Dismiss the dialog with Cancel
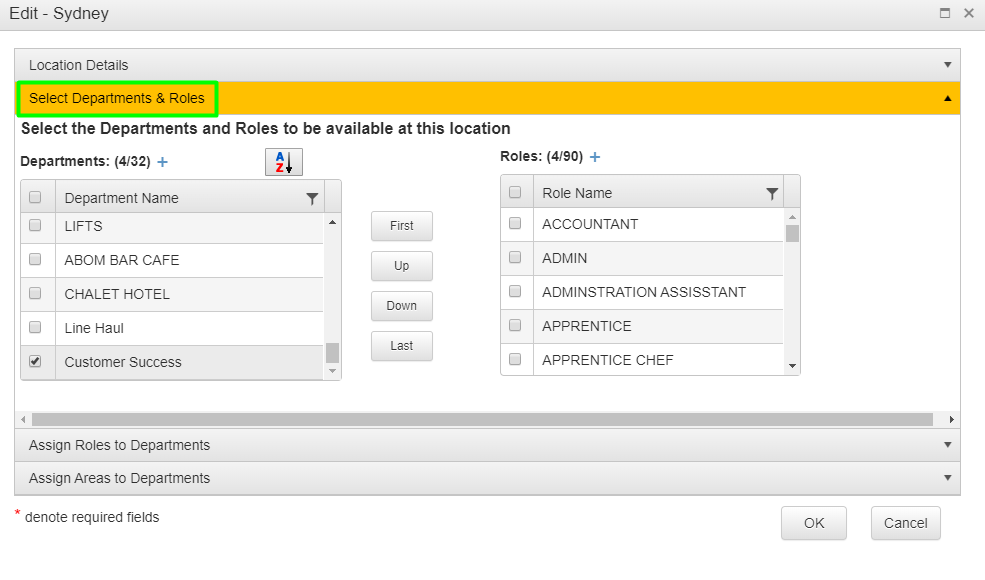The height and width of the screenshot is (580, 985). tap(905, 522)
